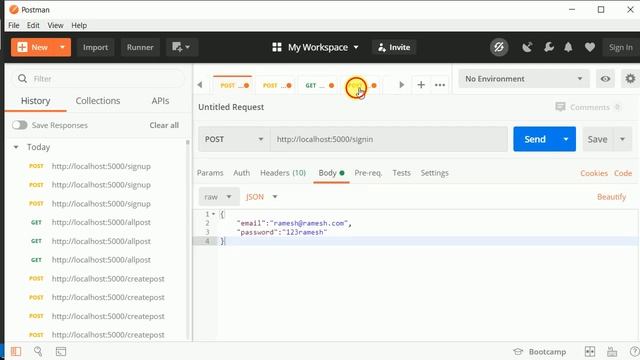Click the Send button

(x=535, y=139)
